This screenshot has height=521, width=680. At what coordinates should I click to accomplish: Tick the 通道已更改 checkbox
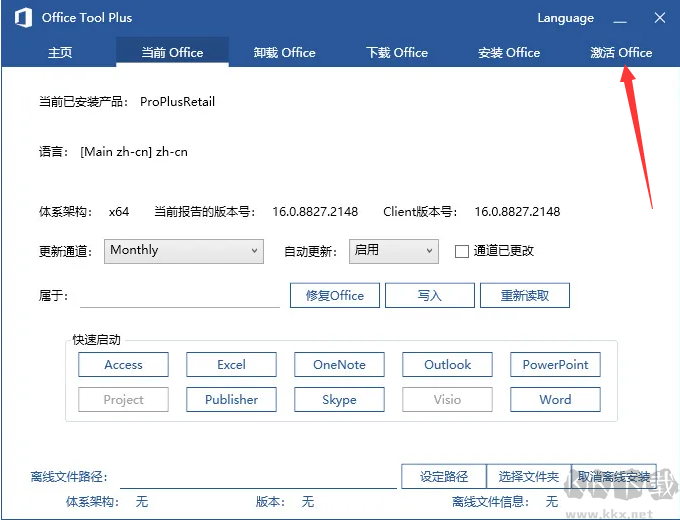[x=461, y=251]
